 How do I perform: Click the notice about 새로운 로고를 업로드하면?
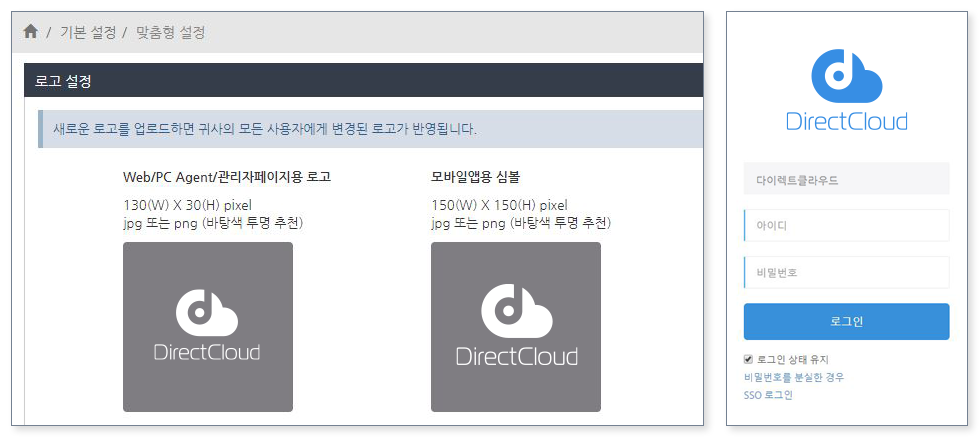point(371,129)
